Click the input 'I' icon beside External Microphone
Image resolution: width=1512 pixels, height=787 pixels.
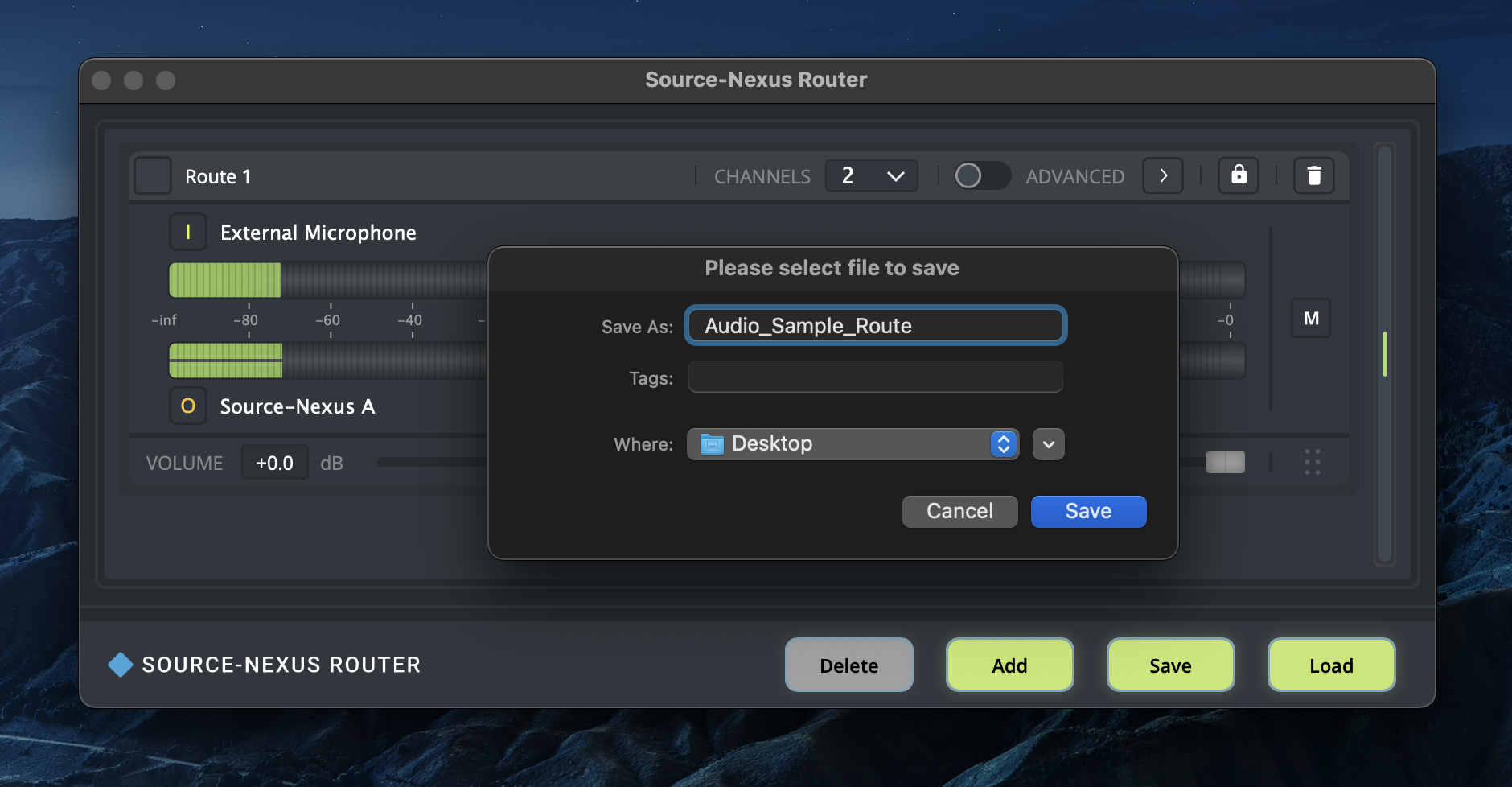[x=188, y=233]
